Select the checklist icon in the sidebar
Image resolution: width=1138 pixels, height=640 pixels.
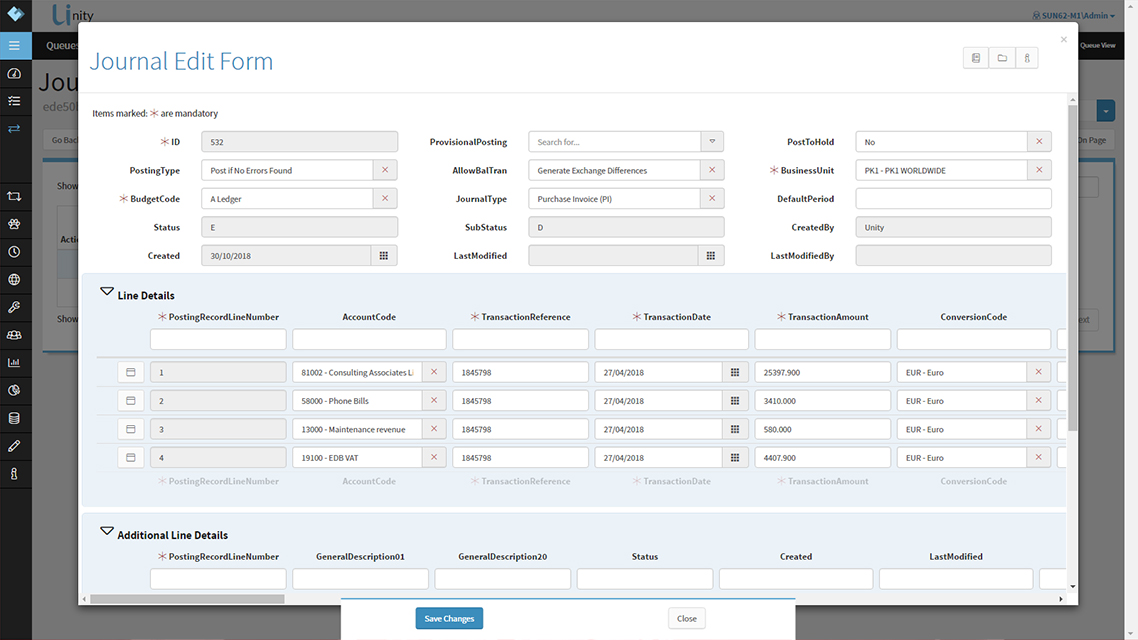click(x=14, y=101)
